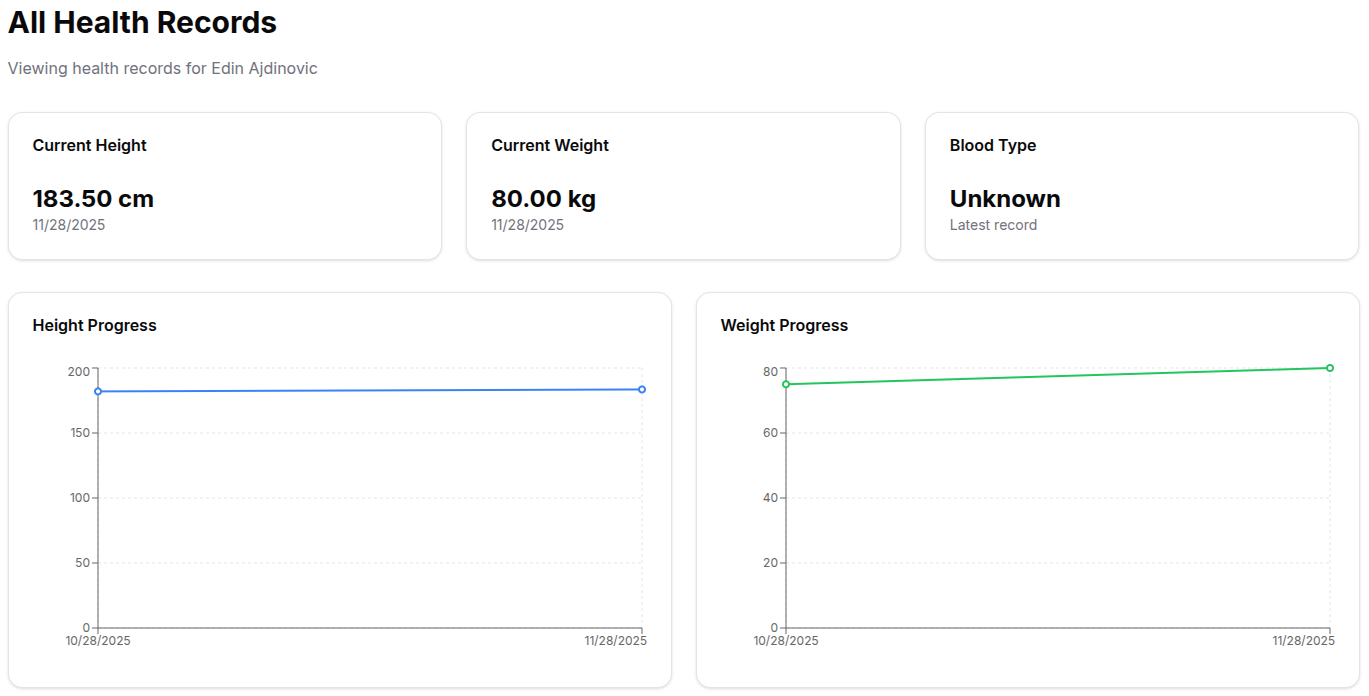Click the Height Progress chart title

pyautogui.click(x=94, y=325)
